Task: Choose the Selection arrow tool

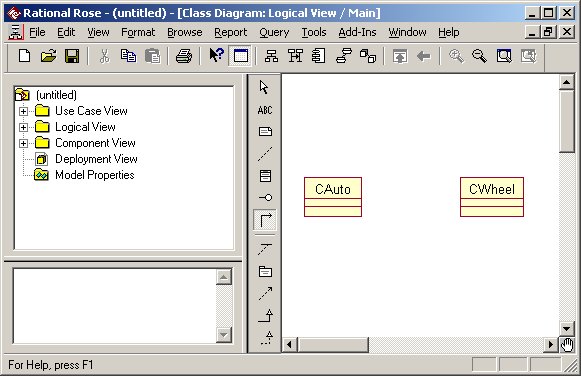Action: (264, 87)
